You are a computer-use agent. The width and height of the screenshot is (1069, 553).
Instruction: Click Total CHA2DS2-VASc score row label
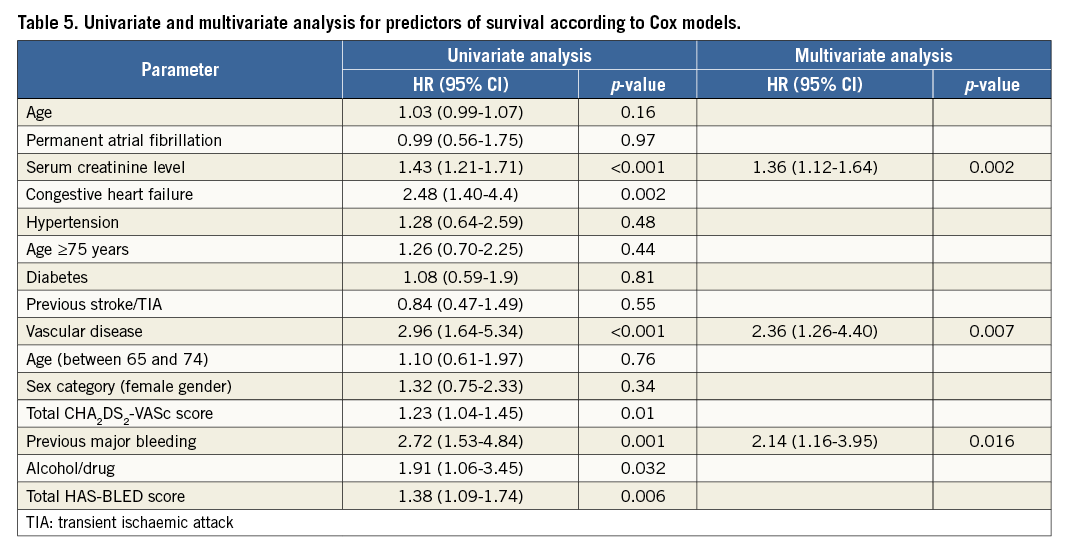(x=119, y=414)
